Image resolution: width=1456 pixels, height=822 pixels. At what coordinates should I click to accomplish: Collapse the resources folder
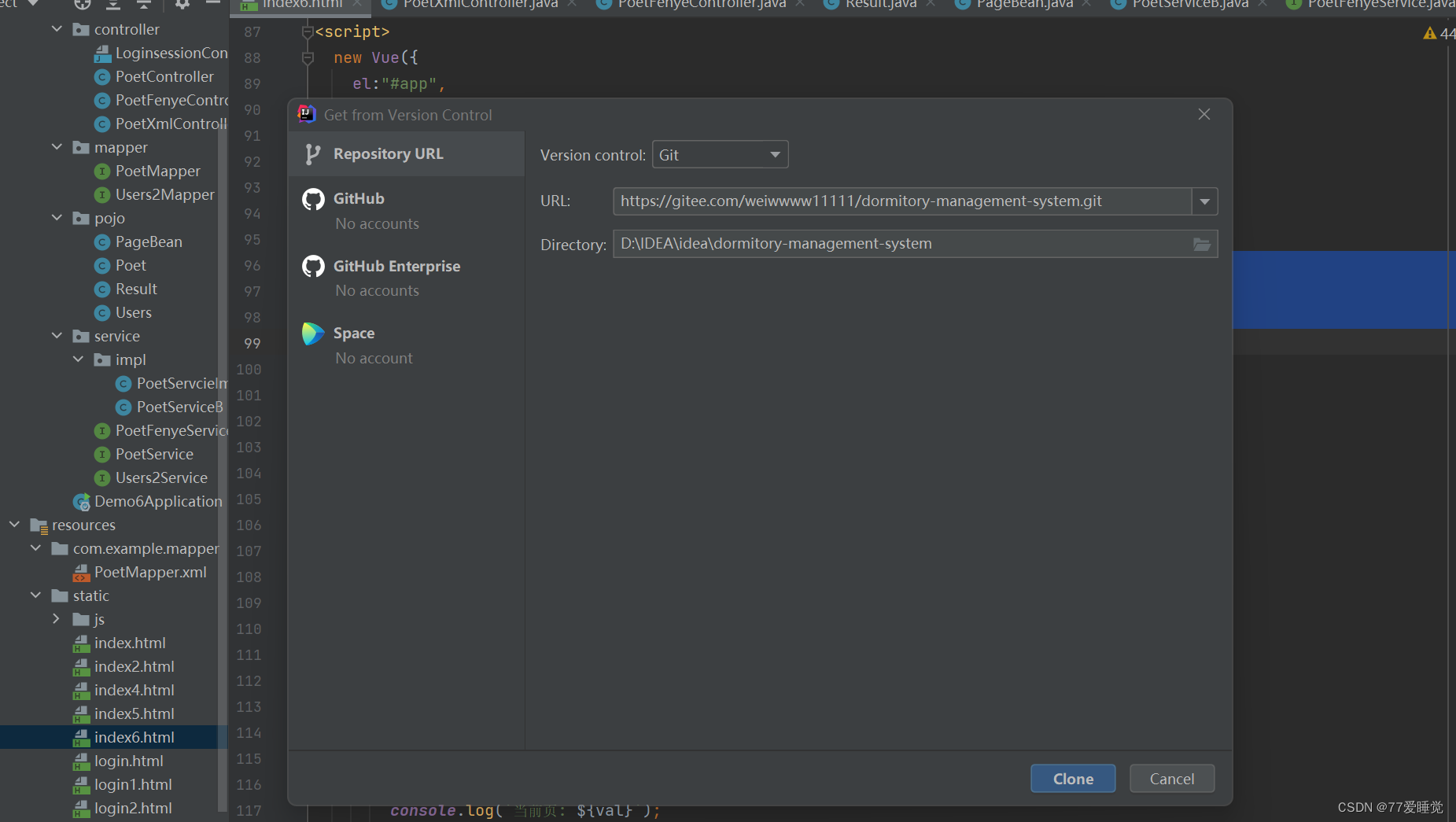pos(14,525)
